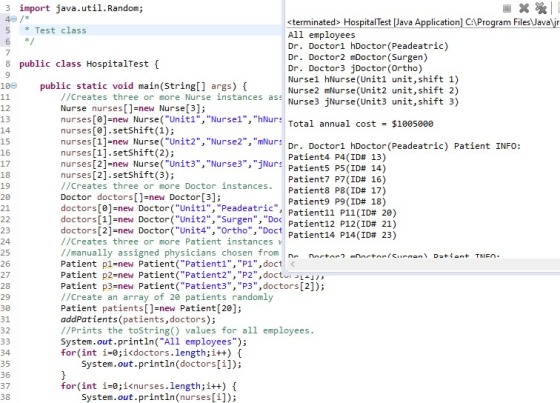The image size is (560, 403).
Task: Click line number 26 in the editor gutter
Action: pyautogui.click(x=5, y=264)
